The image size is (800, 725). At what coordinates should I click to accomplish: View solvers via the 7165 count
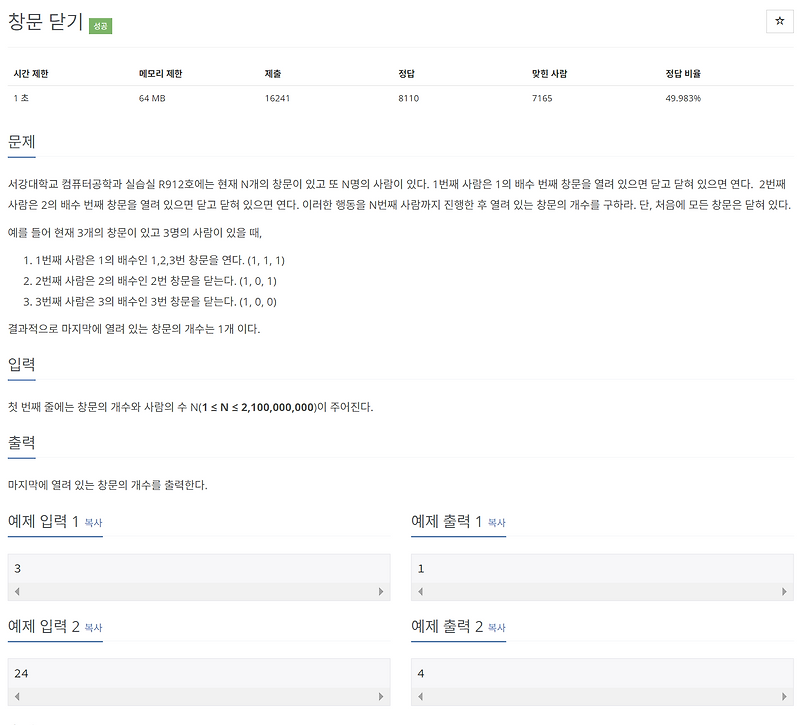540,98
